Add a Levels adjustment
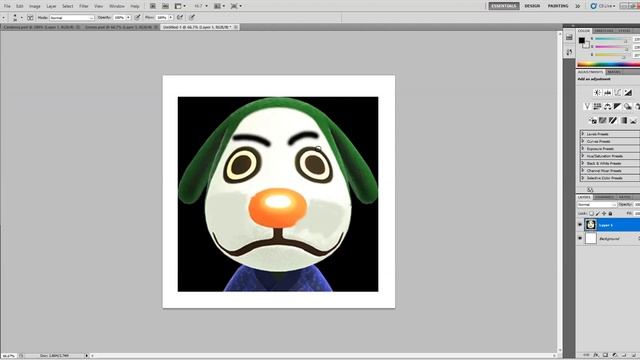The height and width of the screenshot is (360, 640). click(x=607, y=93)
